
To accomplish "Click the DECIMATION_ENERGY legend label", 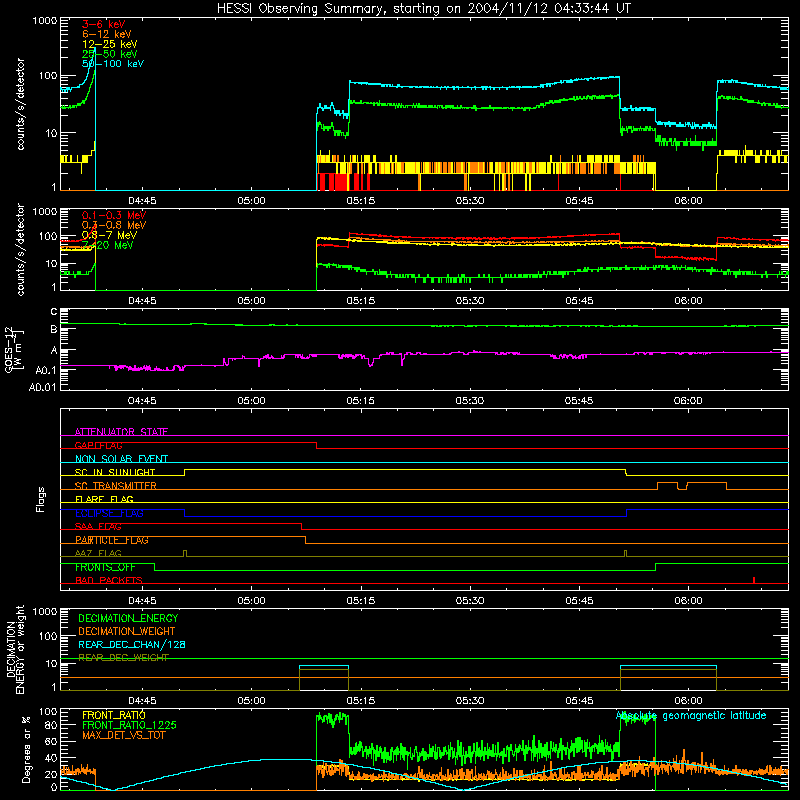I will point(128,618).
